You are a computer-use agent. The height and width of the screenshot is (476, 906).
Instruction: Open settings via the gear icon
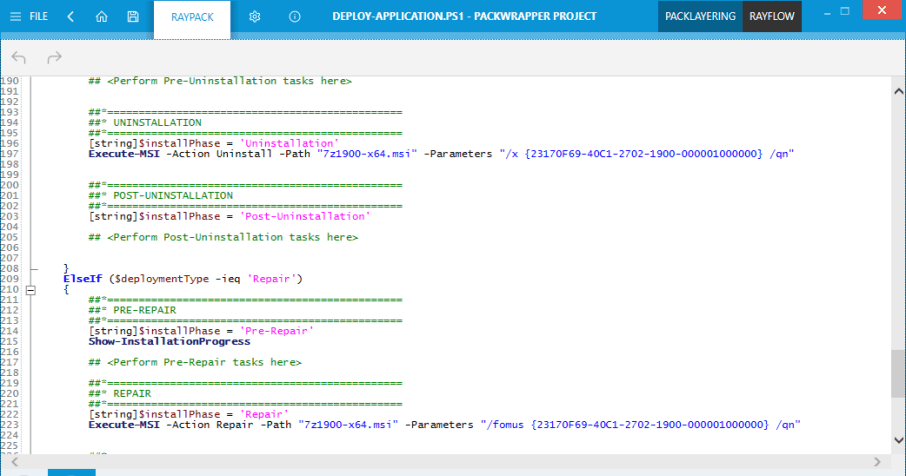(x=255, y=16)
